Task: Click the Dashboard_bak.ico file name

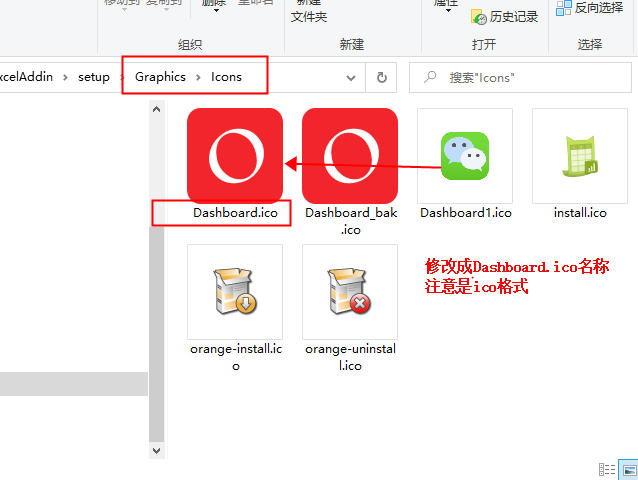Action: (x=351, y=221)
